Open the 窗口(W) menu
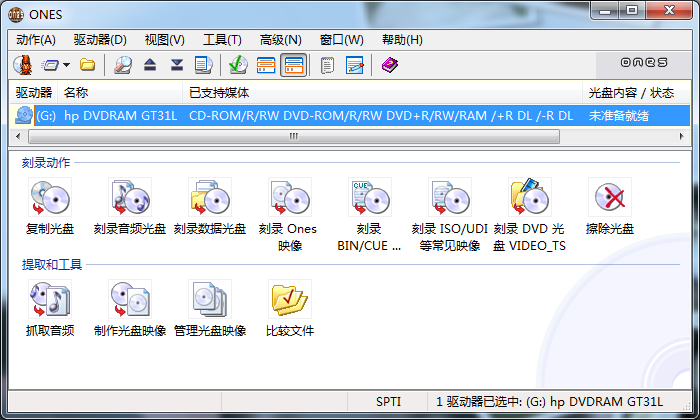This screenshot has height=420, width=700. 342,40
